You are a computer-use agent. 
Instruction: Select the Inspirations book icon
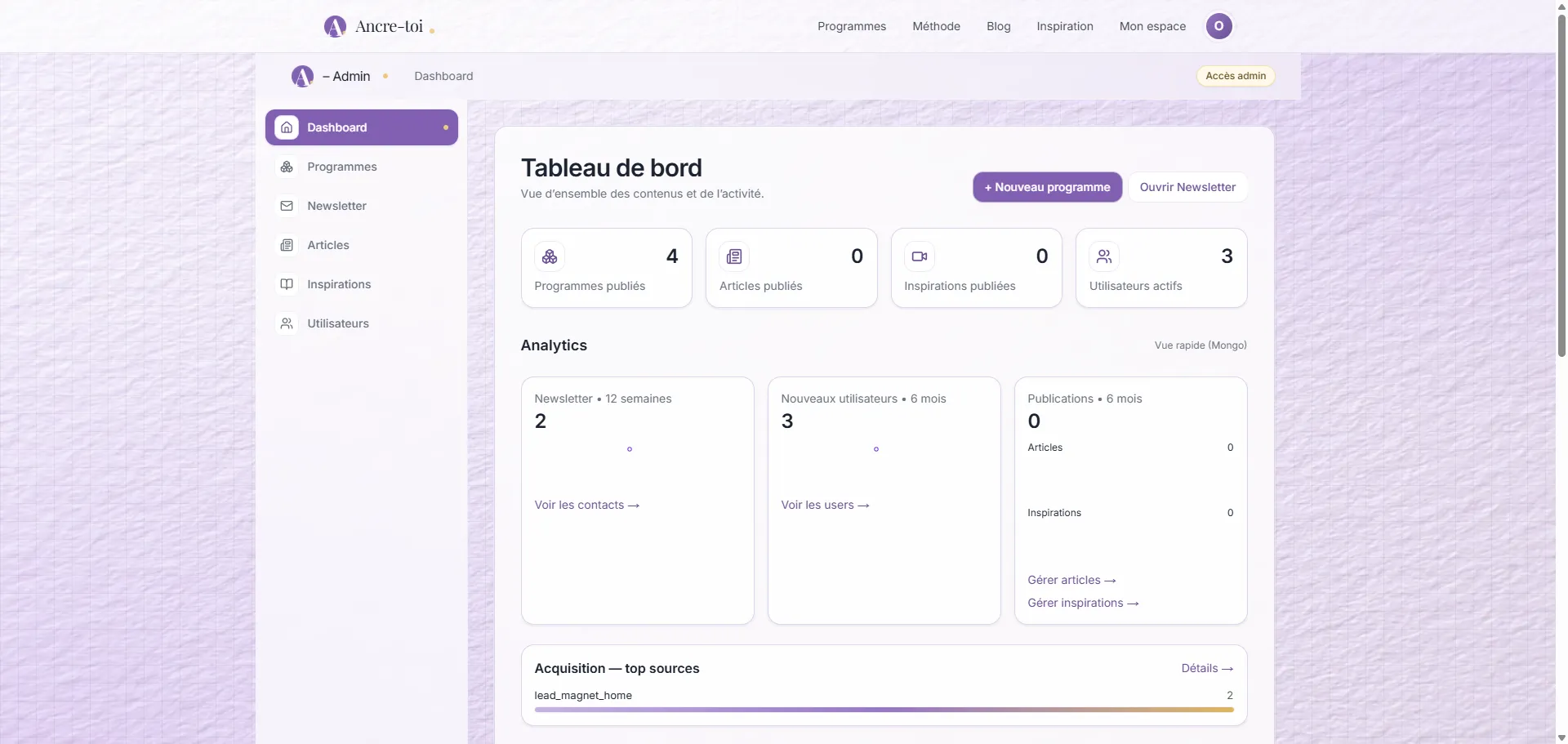coord(287,283)
